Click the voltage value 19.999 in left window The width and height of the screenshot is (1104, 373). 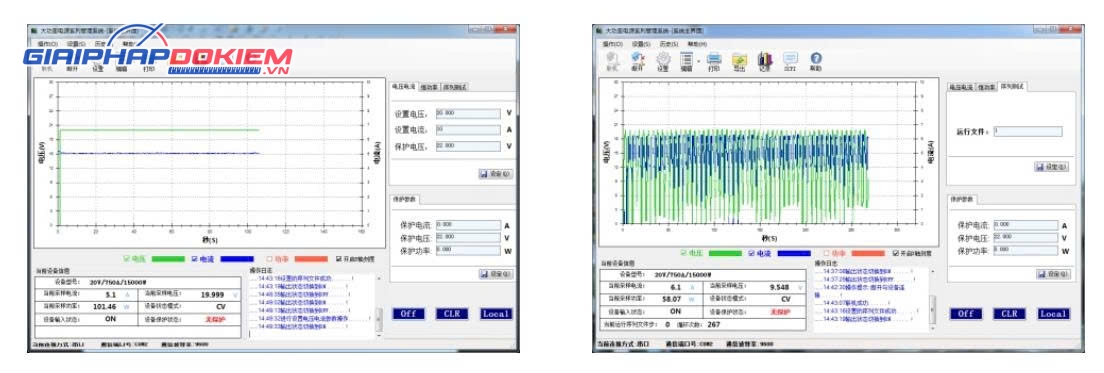[x=213, y=295]
